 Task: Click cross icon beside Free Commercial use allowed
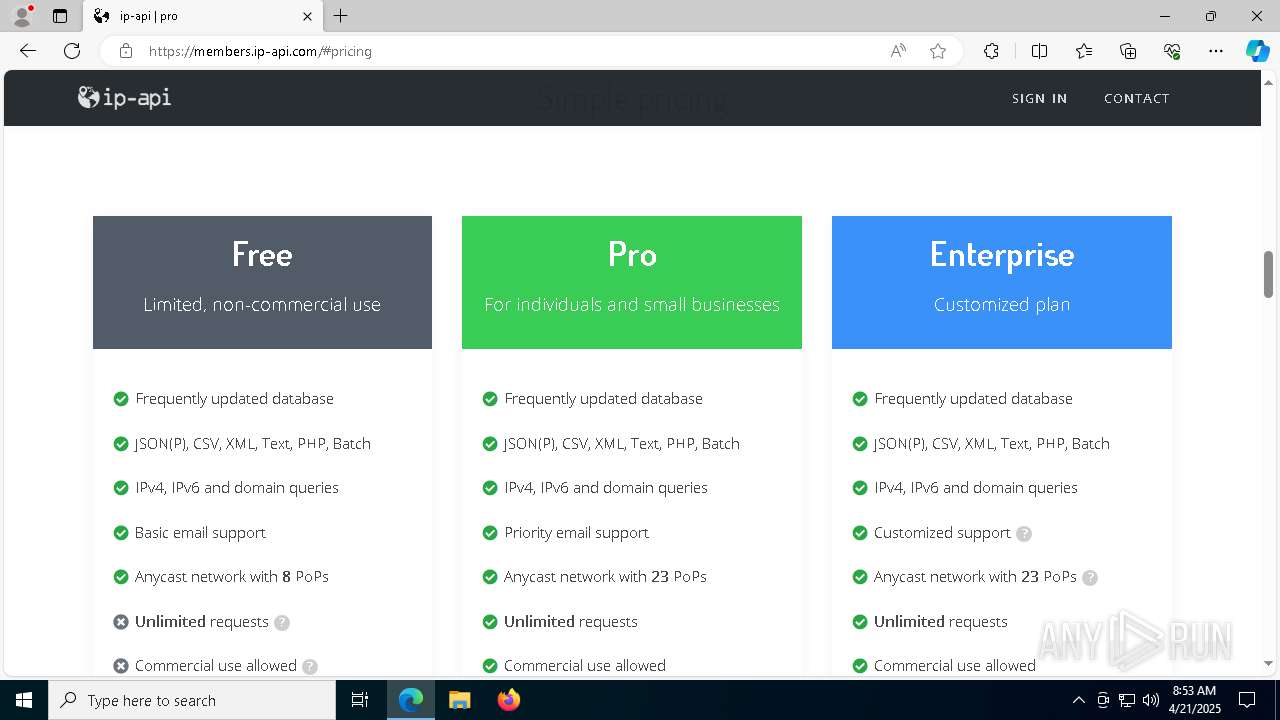click(121, 666)
